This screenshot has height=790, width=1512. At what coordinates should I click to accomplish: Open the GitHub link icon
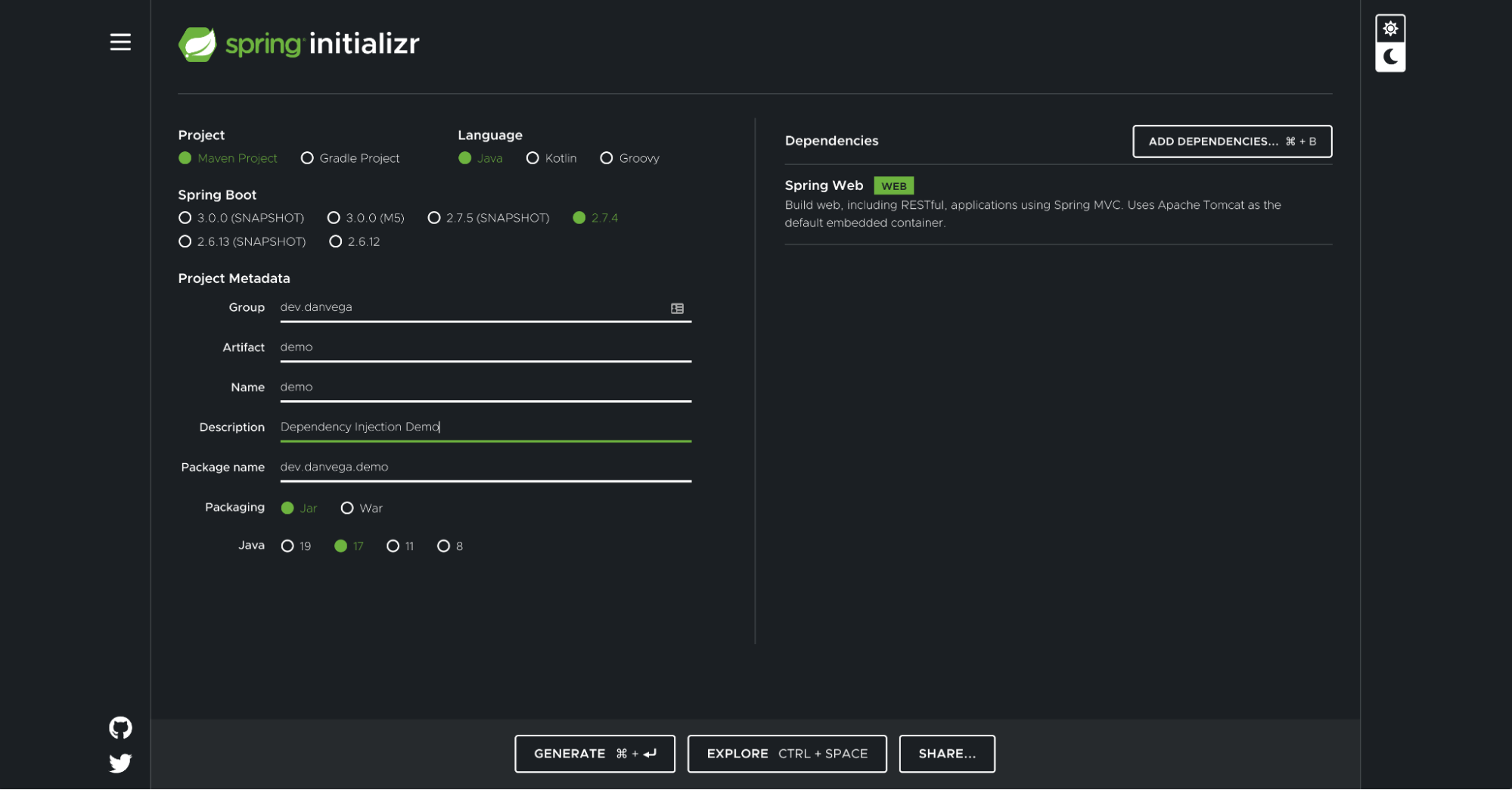click(x=120, y=728)
